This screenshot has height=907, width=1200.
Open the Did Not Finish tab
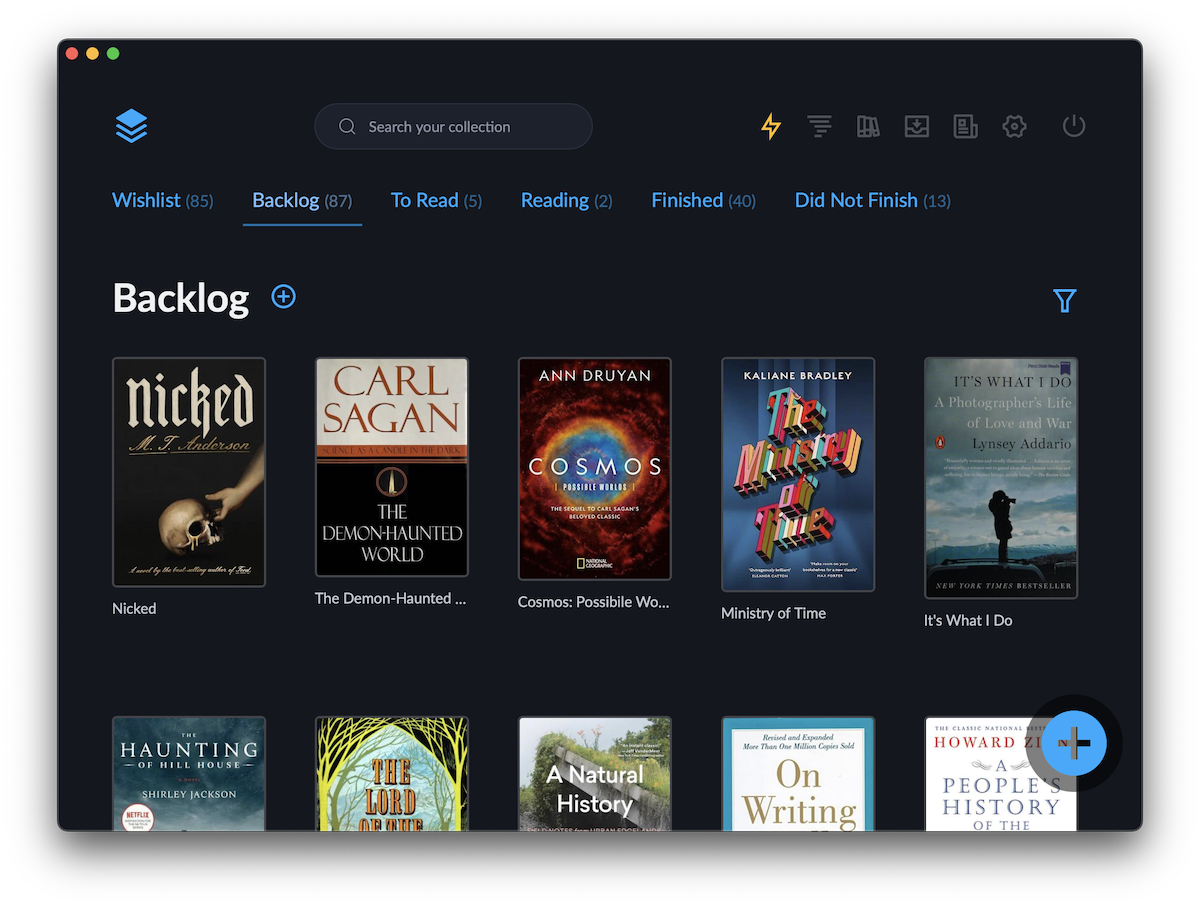click(872, 200)
